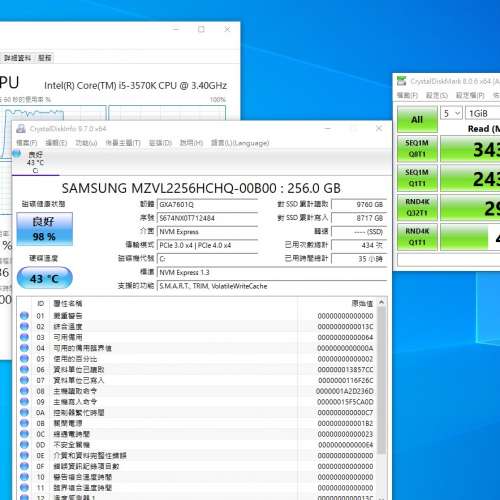Open the 編輯(E) menu in CrystalDiskInfo
The width and height of the screenshot is (500, 500).
56,143
